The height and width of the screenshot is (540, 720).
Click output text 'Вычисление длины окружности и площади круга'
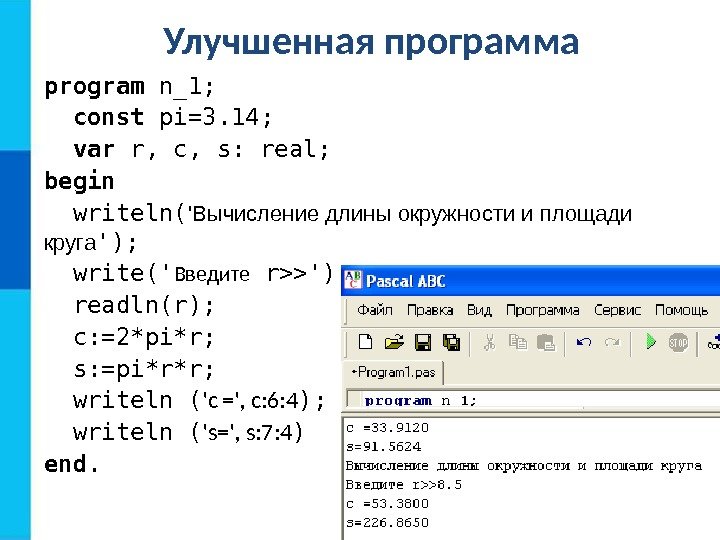pos(523,466)
